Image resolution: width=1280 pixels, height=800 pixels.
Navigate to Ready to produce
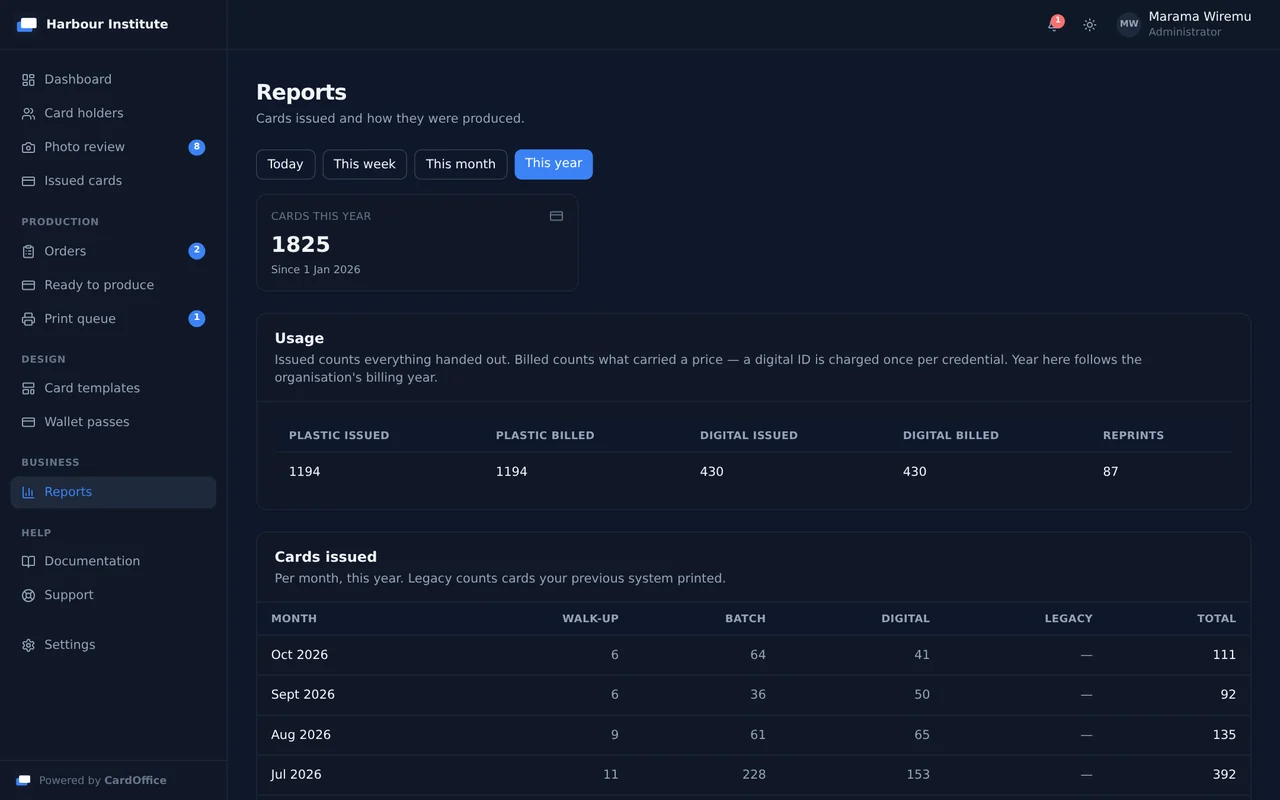113,285
